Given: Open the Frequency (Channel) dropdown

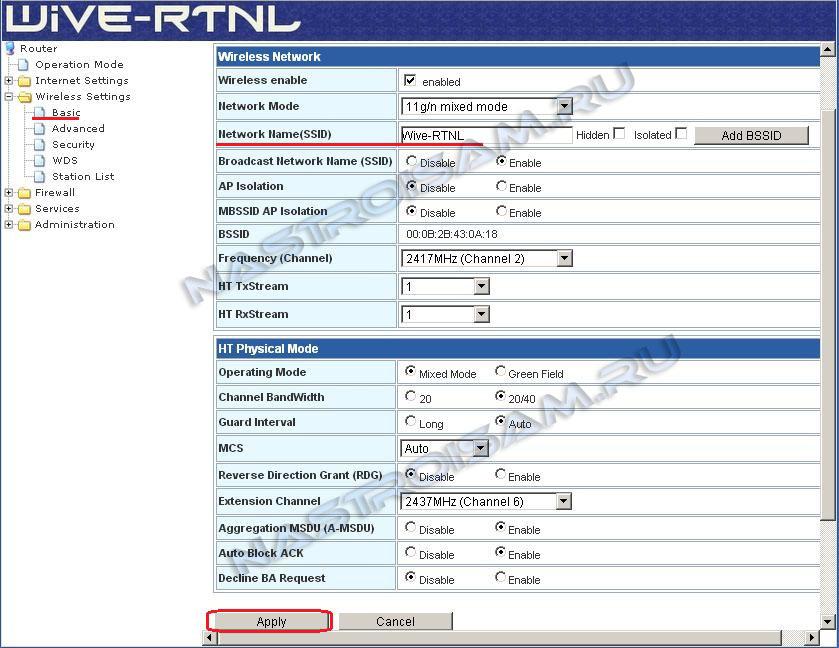Looking at the screenshot, I should tap(564, 259).
